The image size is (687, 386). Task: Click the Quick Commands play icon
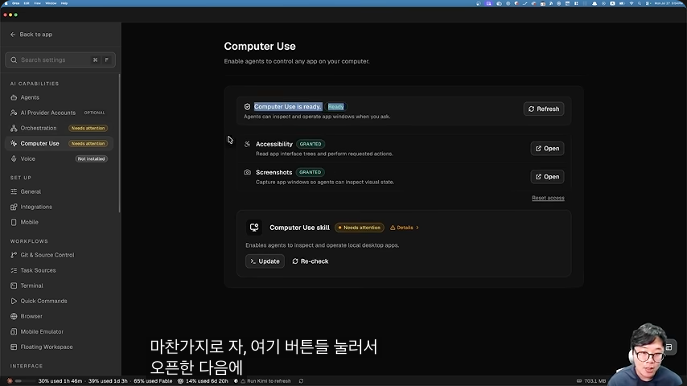14,301
